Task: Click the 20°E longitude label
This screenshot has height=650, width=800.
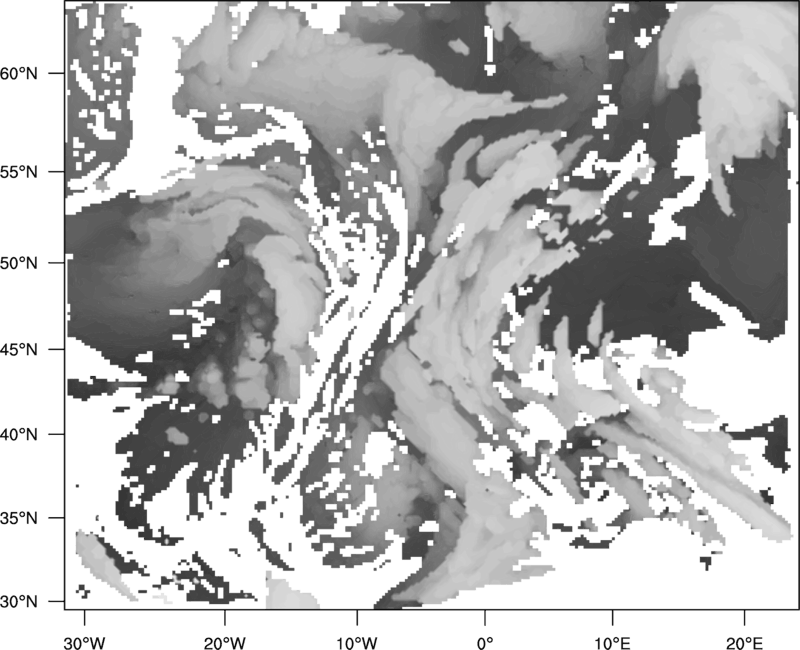Action: tap(744, 643)
